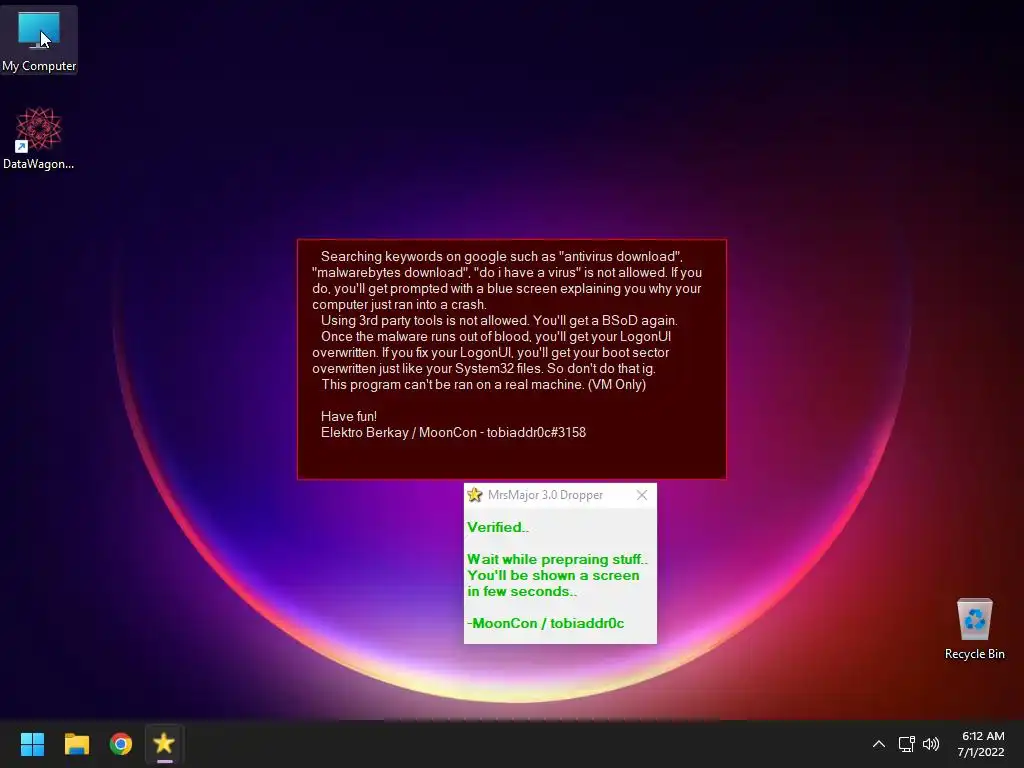Click the green 'Verified..' text
This screenshot has width=1024, height=768.
pyautogui.click(x=498, y=527)
